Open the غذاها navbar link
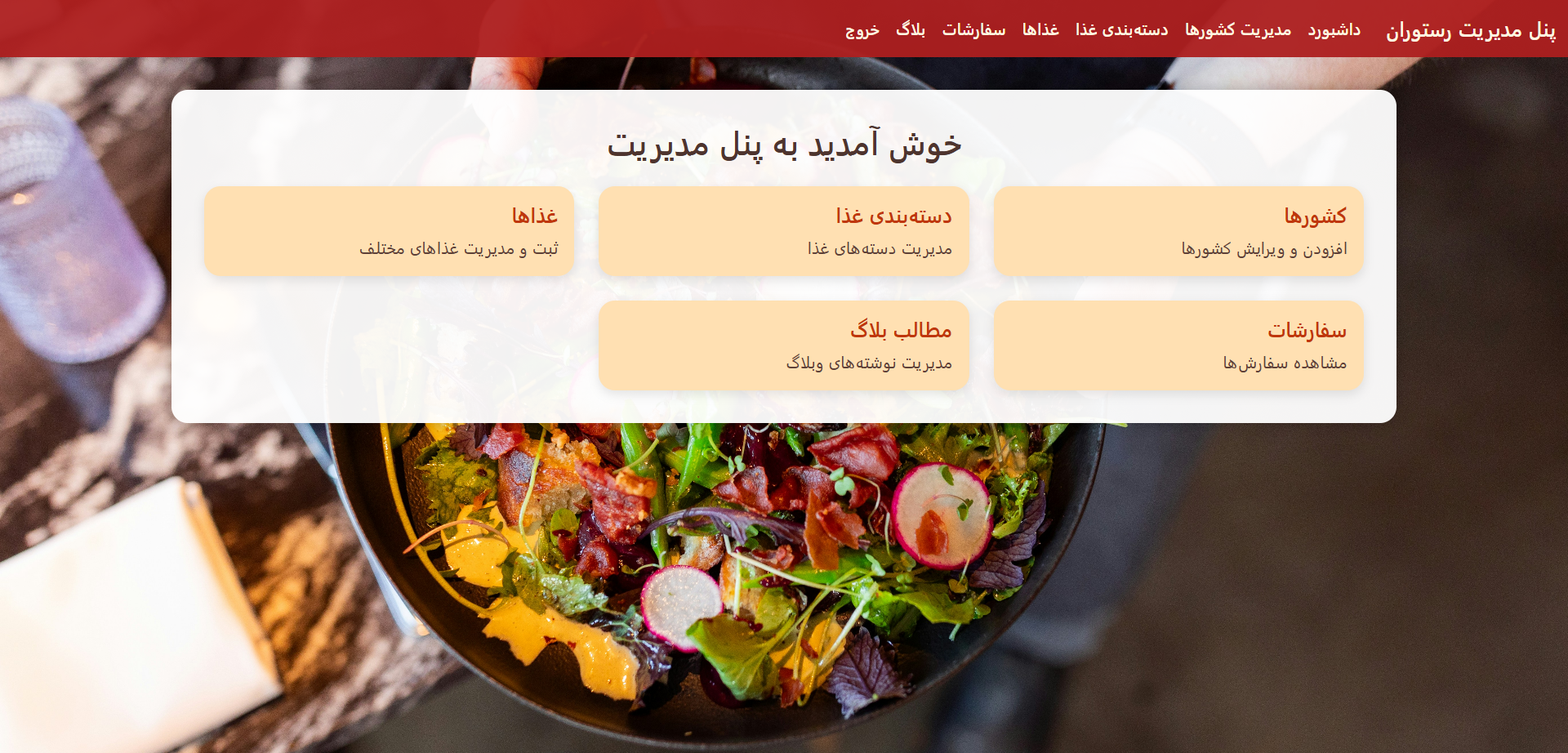1568x753 pixels. (1040, 30)
